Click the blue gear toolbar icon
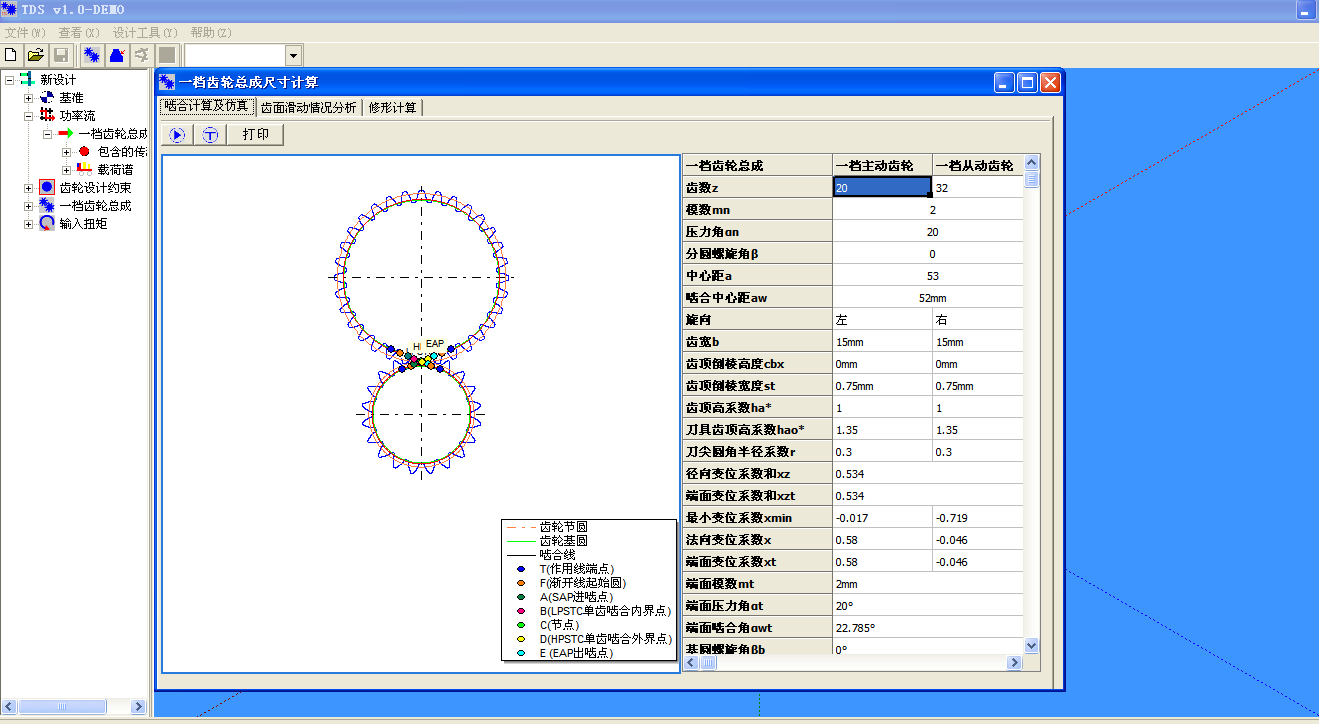The height and width of the screenshot is (724, 1319). pyautogui.click(x=91, y=55)
